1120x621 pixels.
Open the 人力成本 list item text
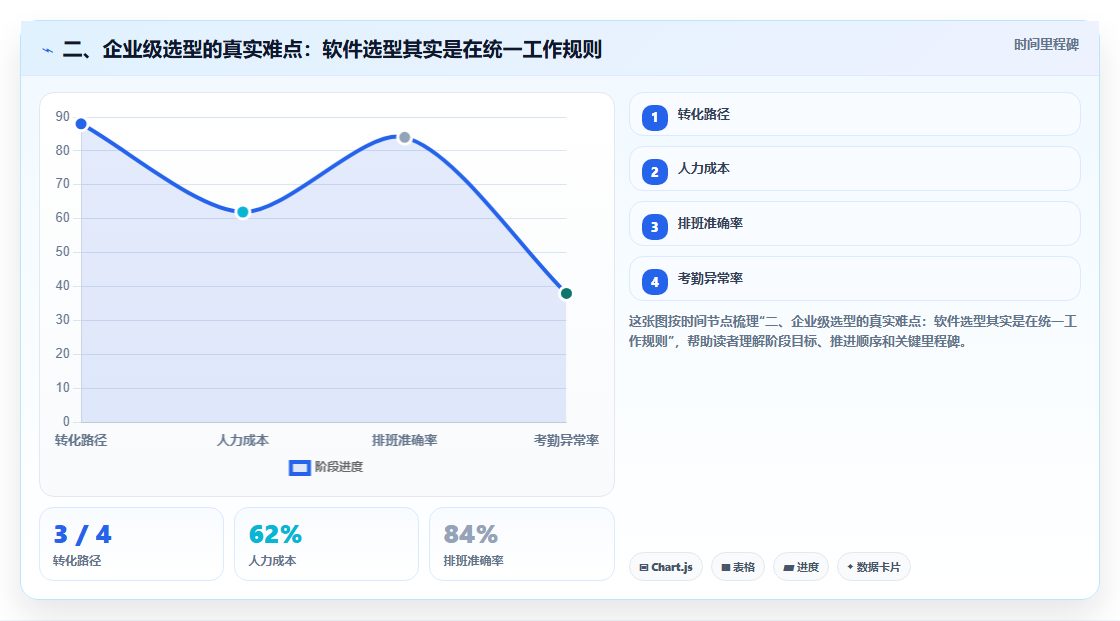(704, 169)
